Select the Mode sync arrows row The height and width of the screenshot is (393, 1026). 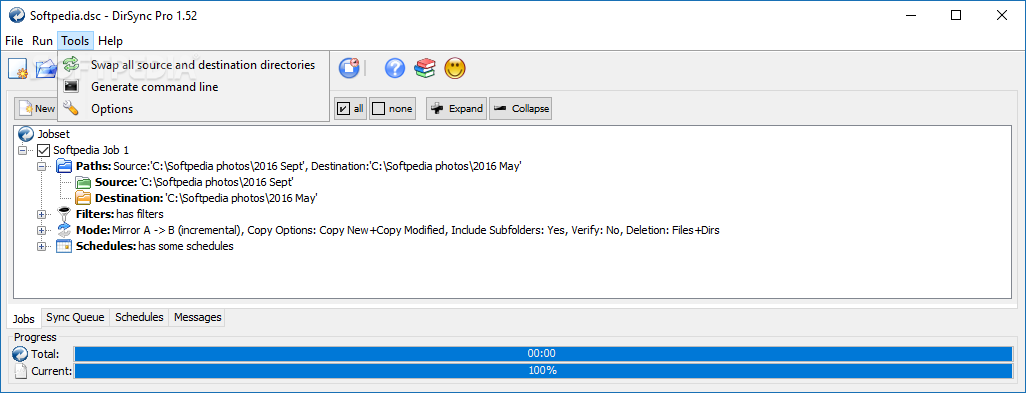(388, 230)
